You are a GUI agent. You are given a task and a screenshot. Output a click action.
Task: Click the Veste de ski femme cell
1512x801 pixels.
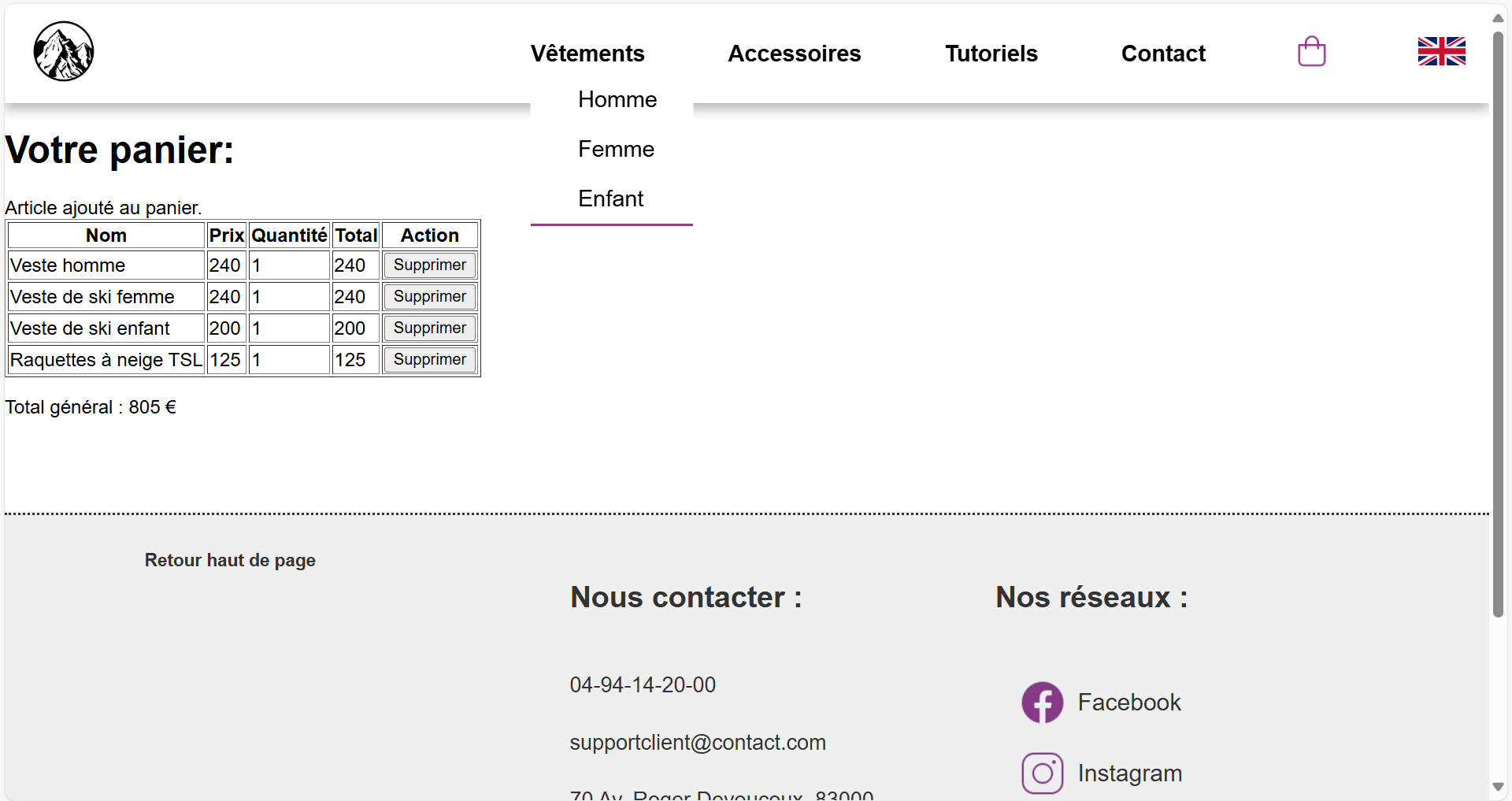coord(106,297)
